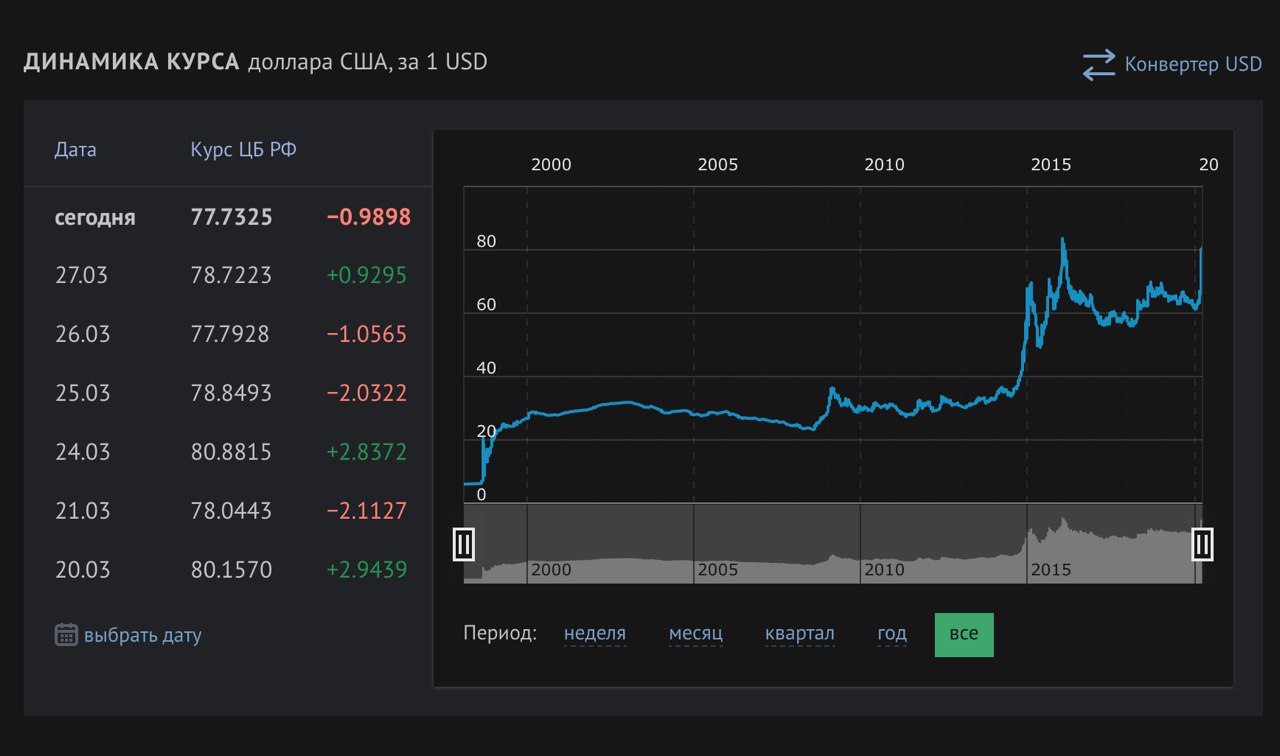Click the converter arrows icon
1280x756 pixels.
click(x=1099, y=65)
